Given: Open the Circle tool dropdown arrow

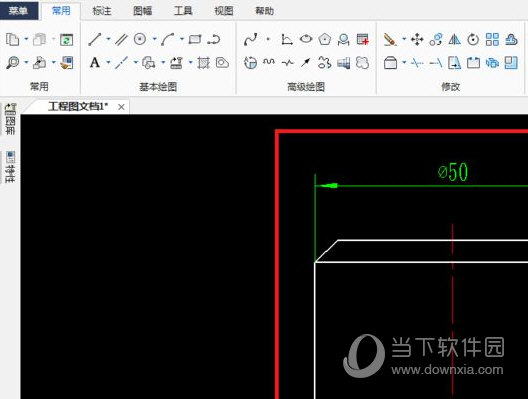Looking at the screenshot, I should 154,39.
